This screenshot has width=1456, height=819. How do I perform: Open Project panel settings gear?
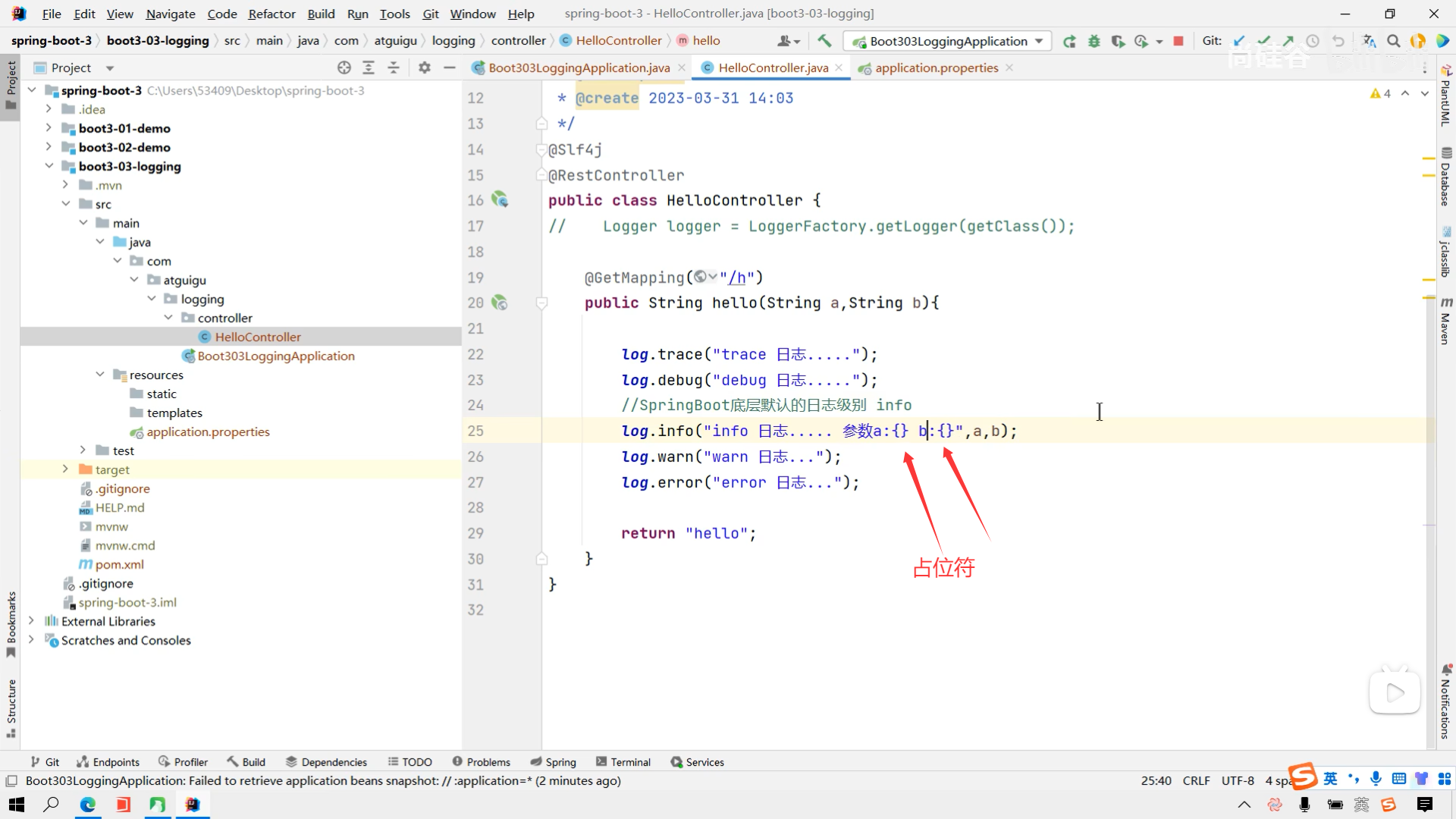[x=425, y=67]
